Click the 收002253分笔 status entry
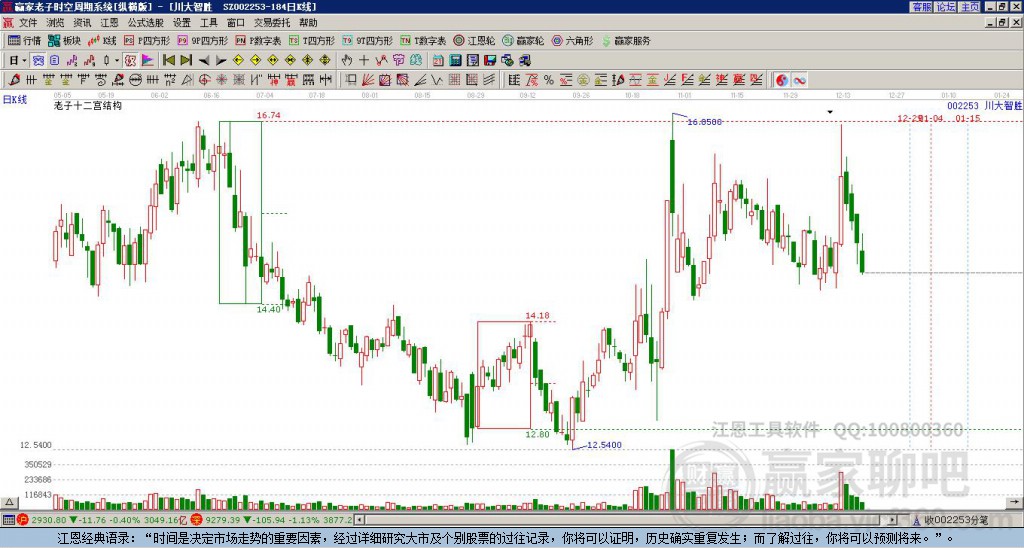This screenshot has width=1024, height=548. click(951, 521)
